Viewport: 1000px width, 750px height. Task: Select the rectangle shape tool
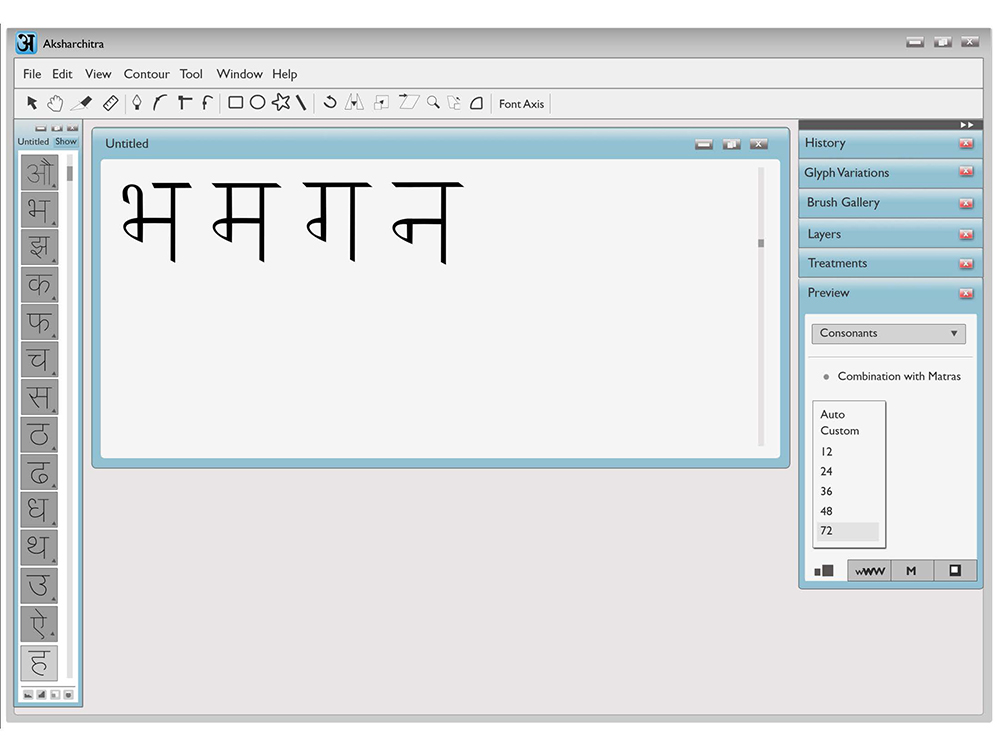(235, 103)
